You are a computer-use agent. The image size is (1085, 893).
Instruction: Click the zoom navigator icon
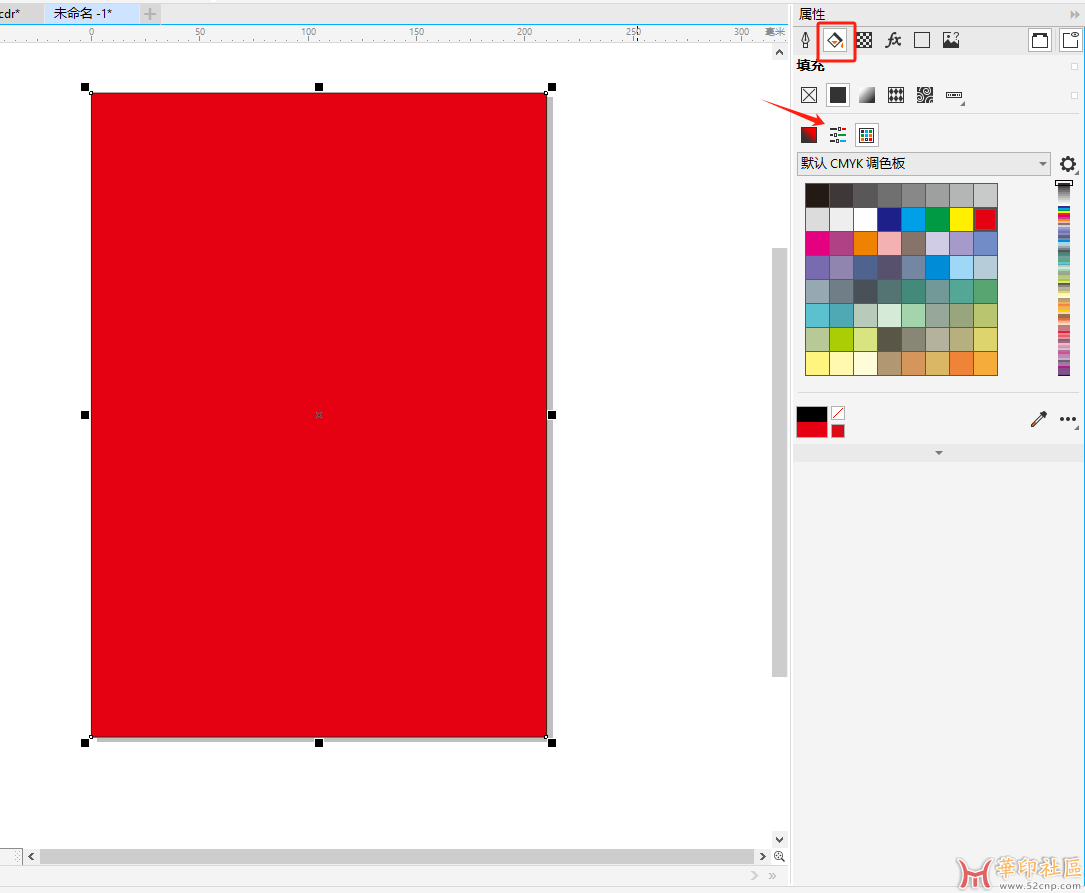tap(779, 856)
